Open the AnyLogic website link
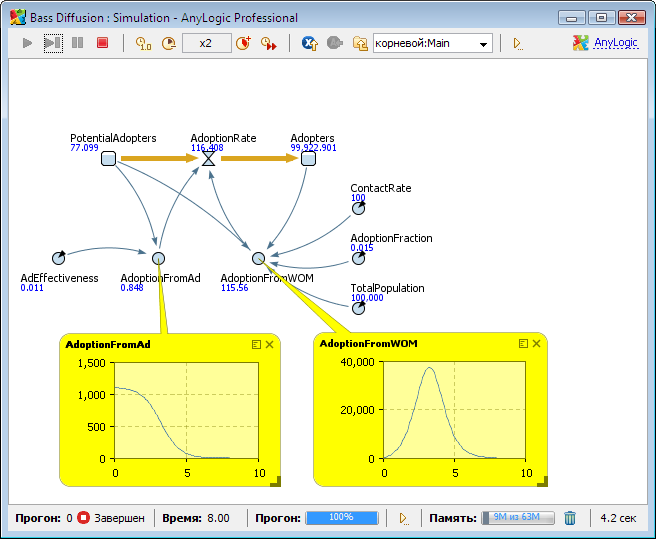 (616, 43)
